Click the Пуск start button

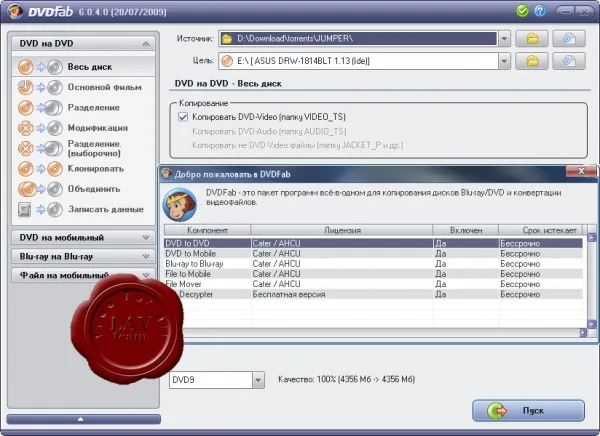tap(528, 411)
